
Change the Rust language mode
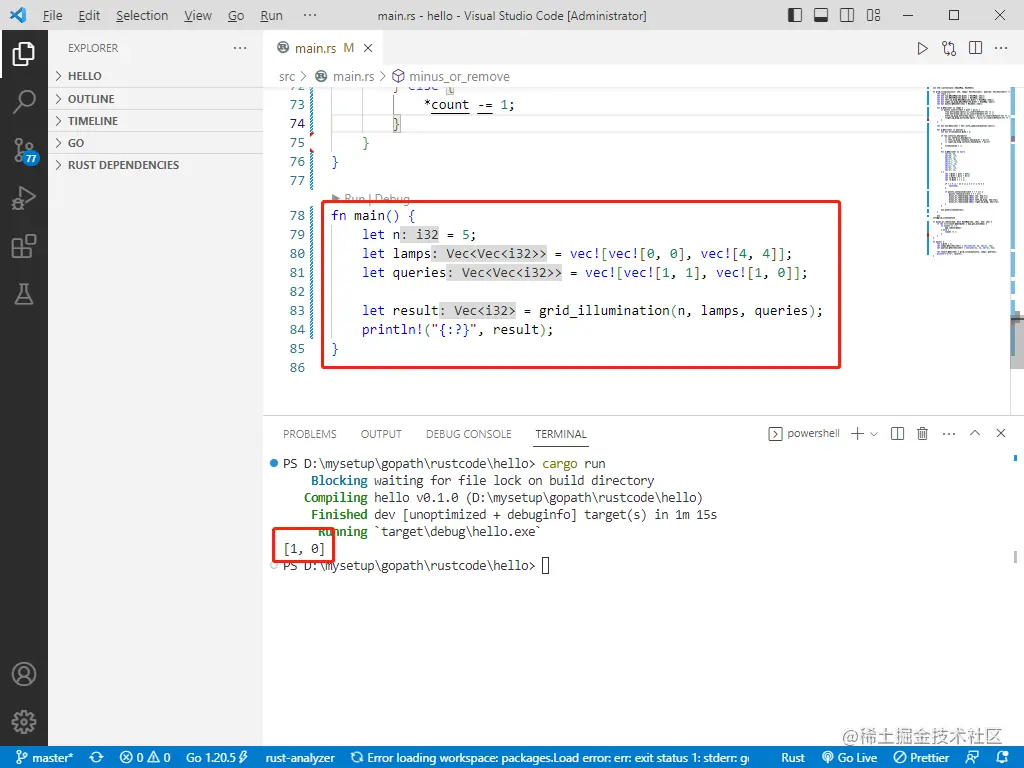[x=793, y=758]
